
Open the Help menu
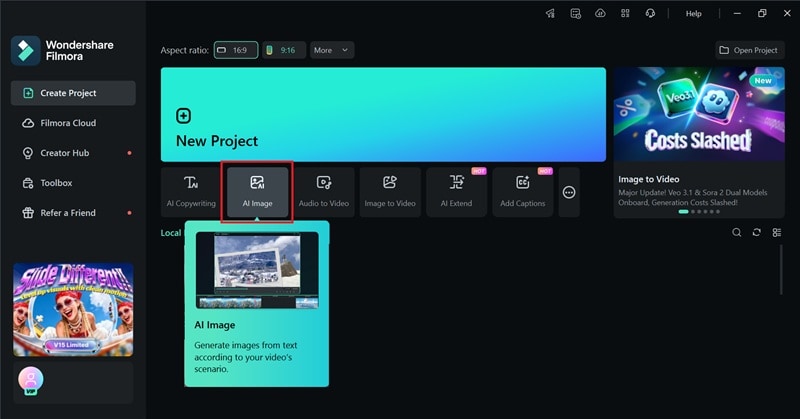[x=693, y=14]
